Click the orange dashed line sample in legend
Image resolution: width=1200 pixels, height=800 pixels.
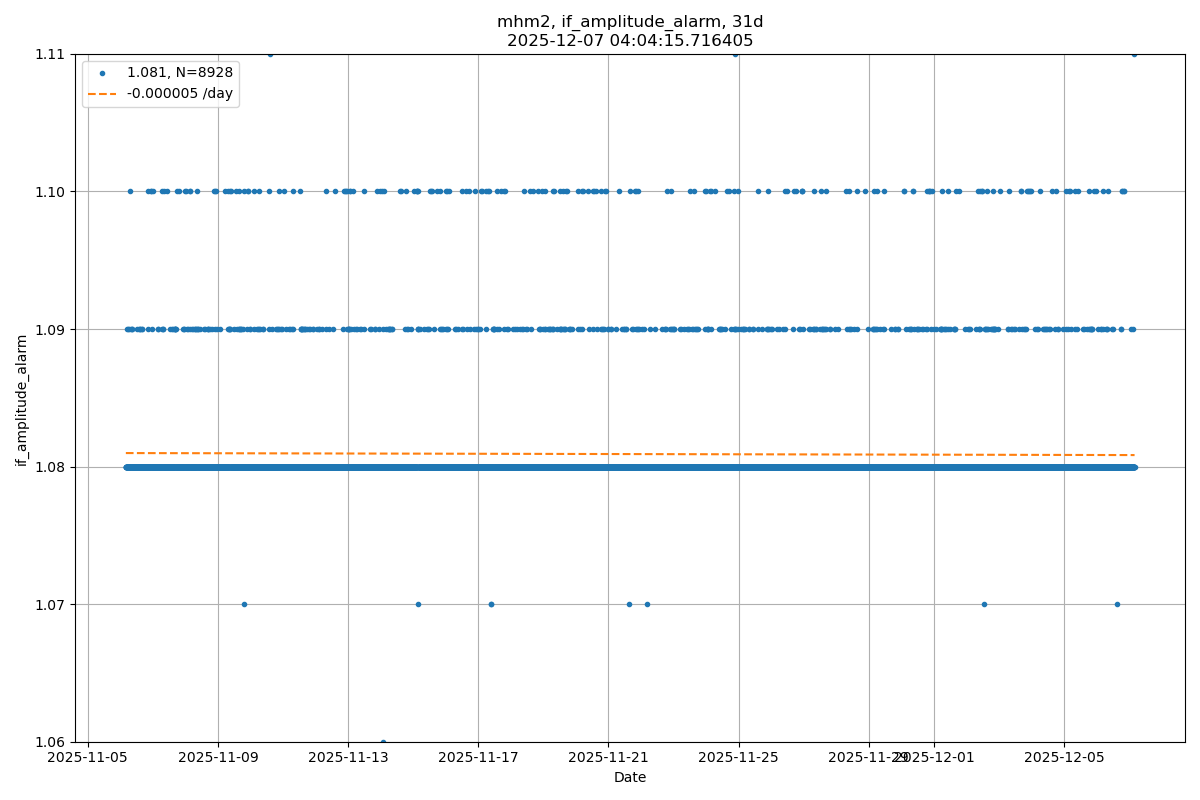[x=102, y=93]
